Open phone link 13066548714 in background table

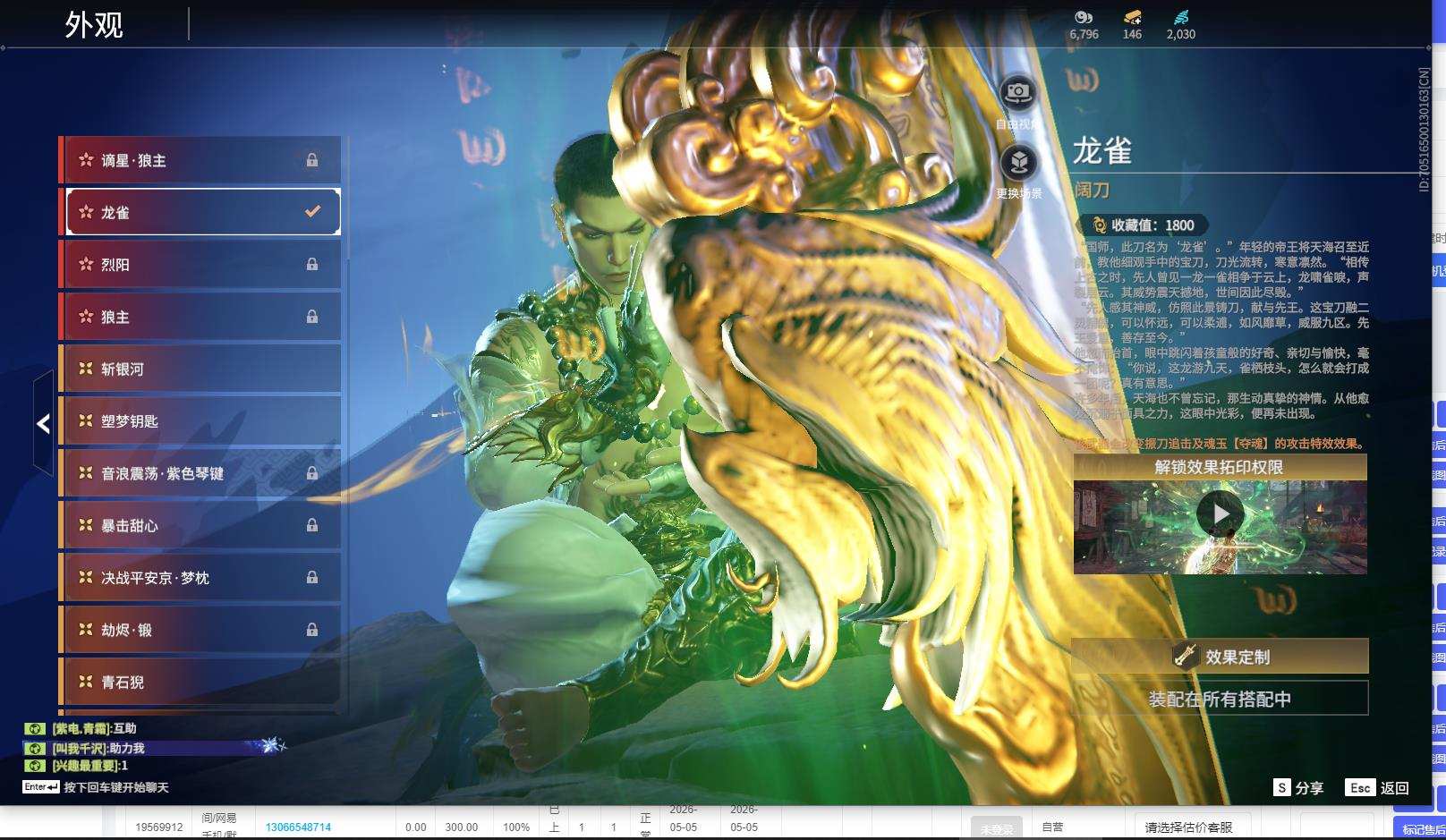pos(298,827)
